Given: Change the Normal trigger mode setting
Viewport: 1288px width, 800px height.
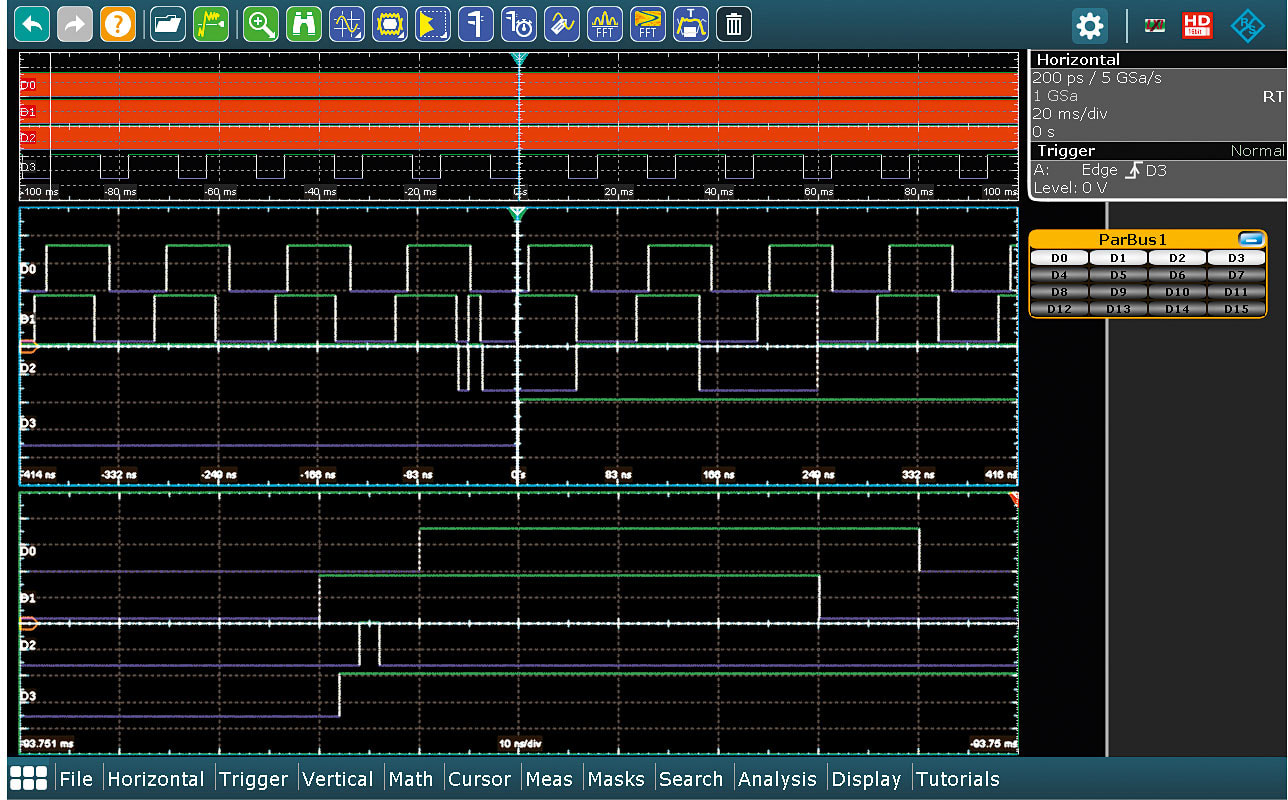Looking at the screenshot, I should (x=1257, y=150).
